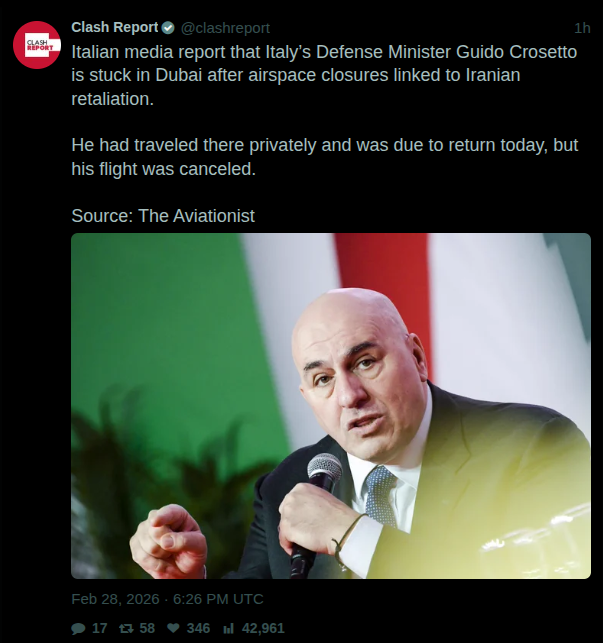Click the line 'Source: The Aviationist'

(163, 216)
